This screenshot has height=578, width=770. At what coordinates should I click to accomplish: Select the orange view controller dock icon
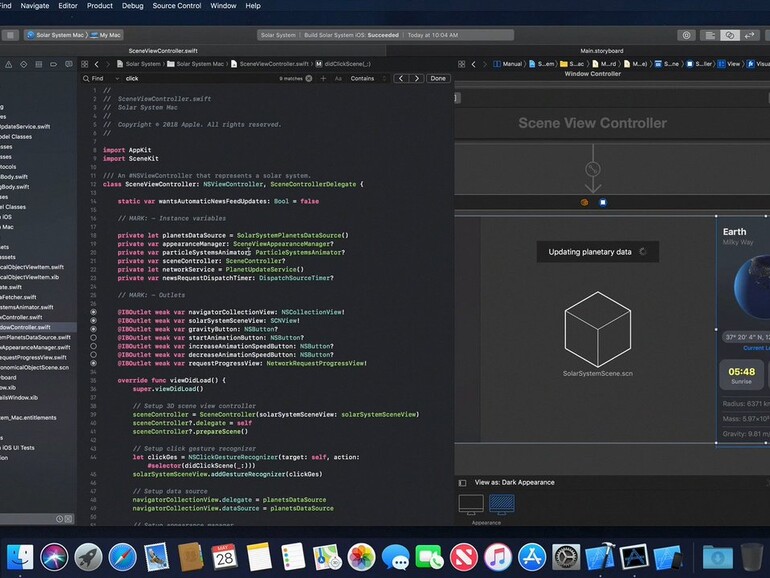tap(584, 202)
